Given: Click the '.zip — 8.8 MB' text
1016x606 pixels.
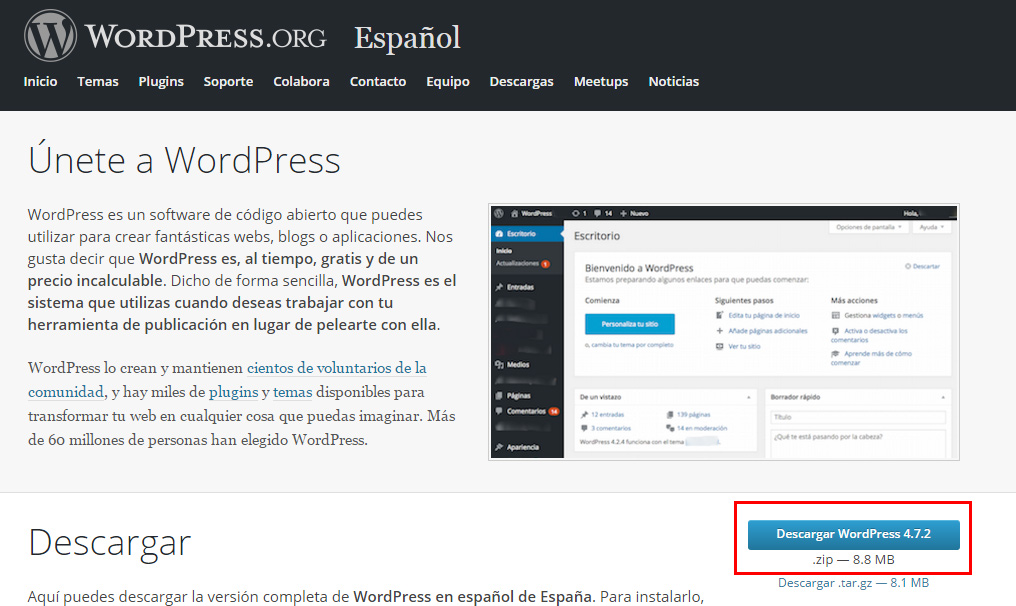Looking at the screenshot, I should (x=853, y=559).
